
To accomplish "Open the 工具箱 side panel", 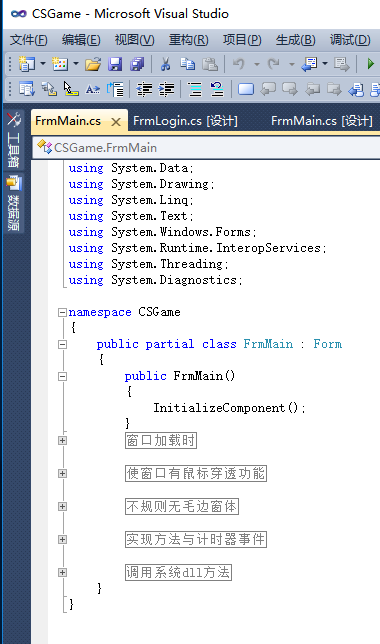I will click(14, 140).
